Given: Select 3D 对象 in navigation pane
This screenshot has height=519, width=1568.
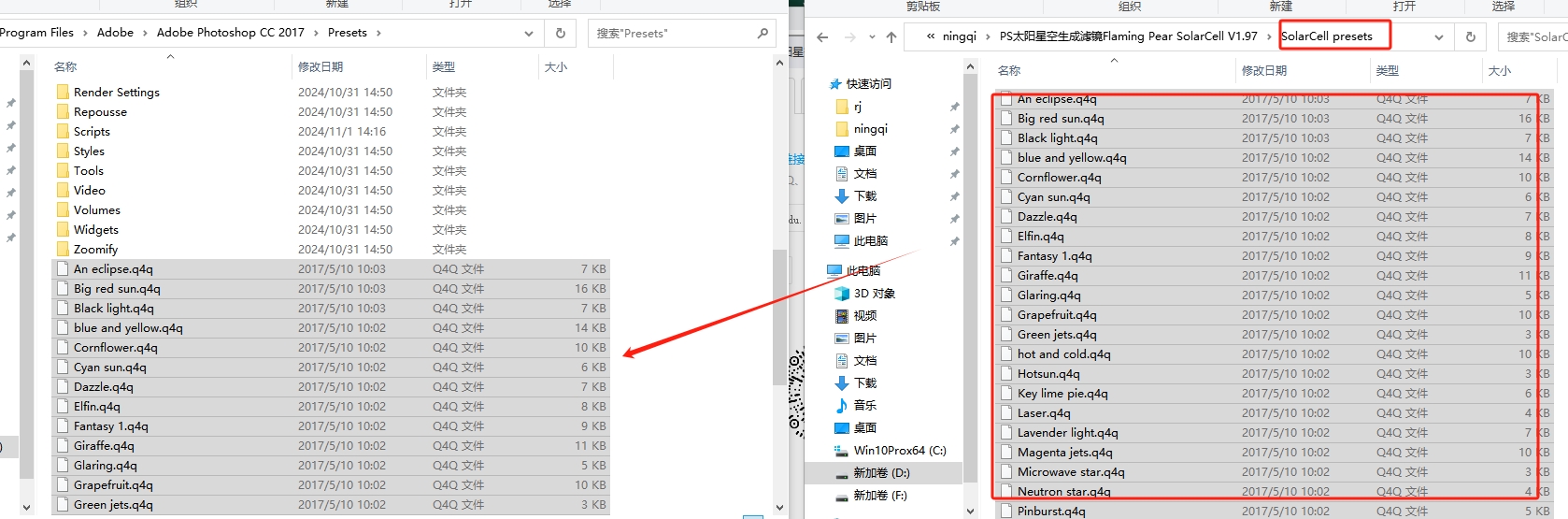Looking at the screenshot, I should point(874,293).
